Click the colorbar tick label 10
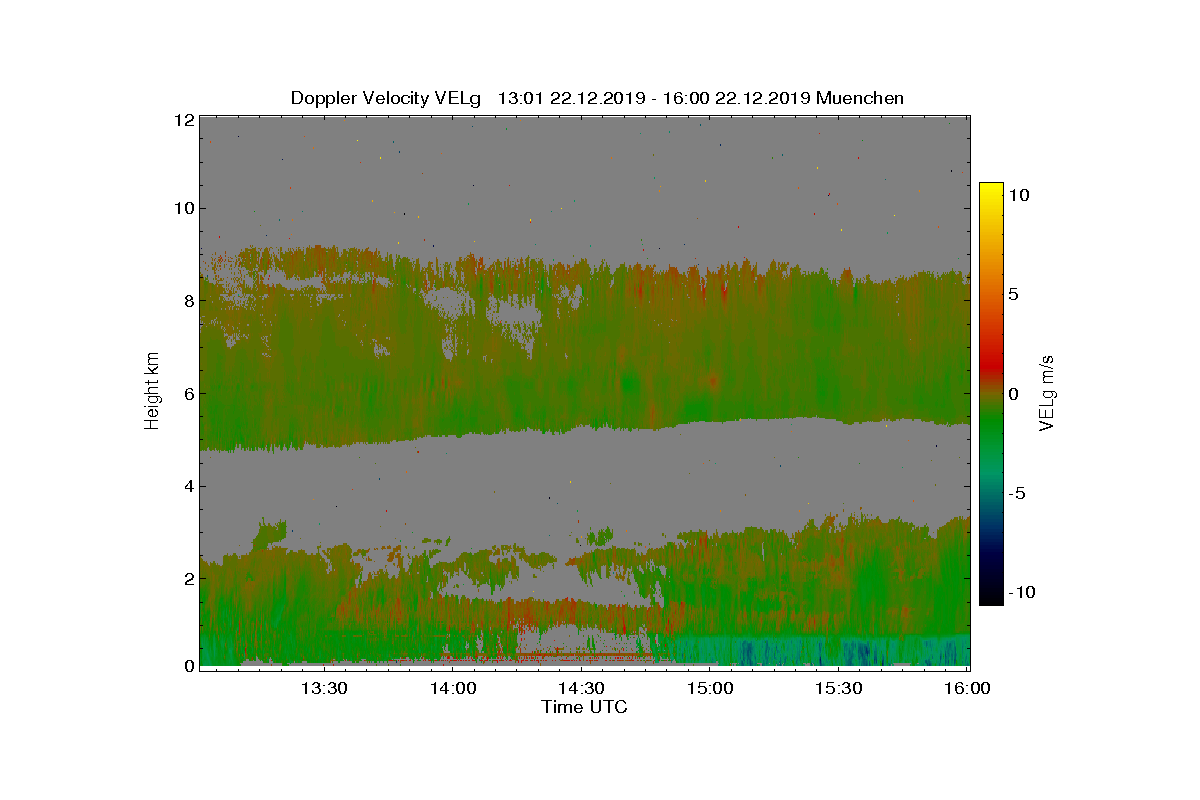Screen dimensions: 1200x800 pos(1020,196)
